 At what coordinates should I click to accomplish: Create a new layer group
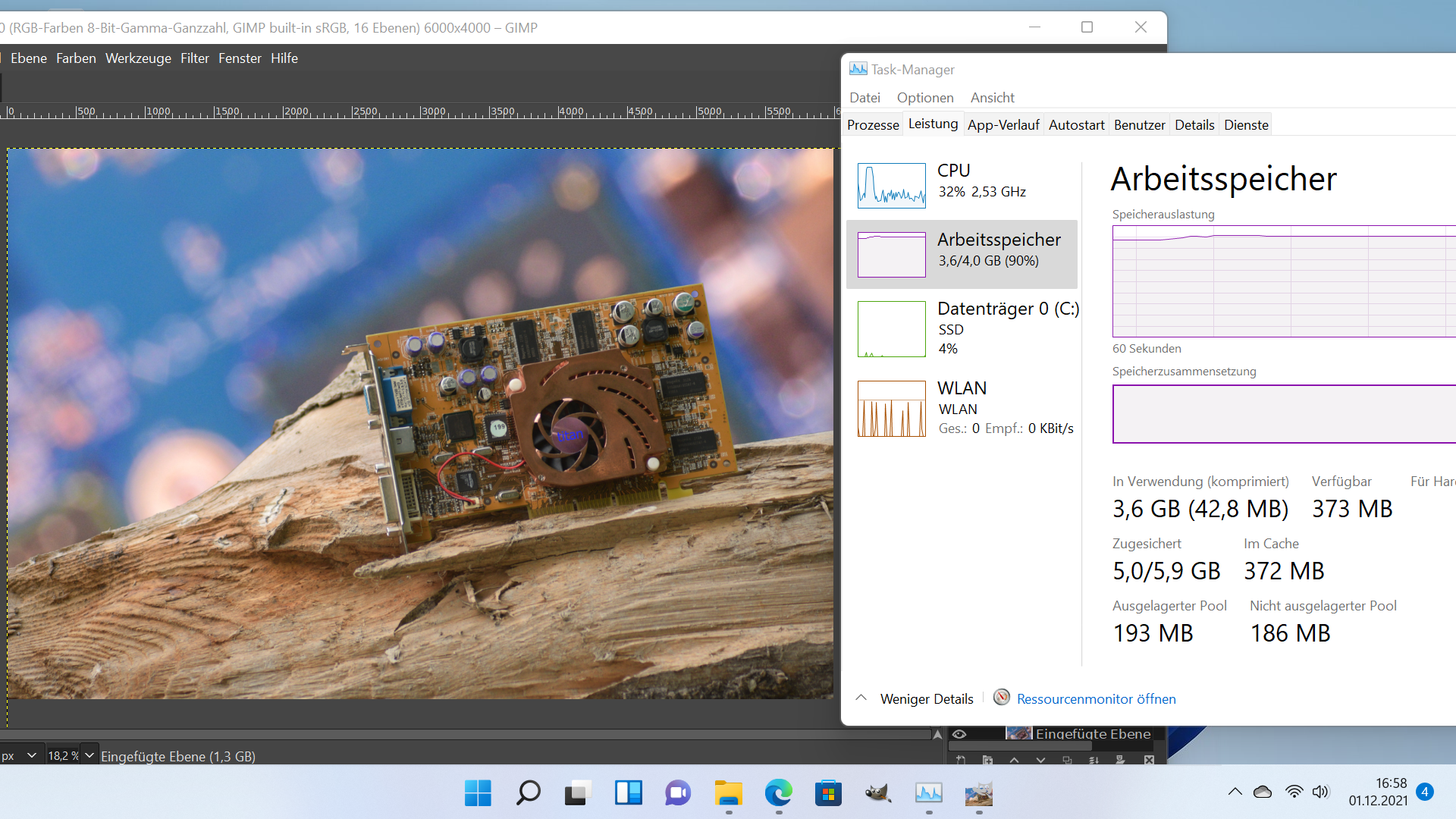tap(987, 760)
